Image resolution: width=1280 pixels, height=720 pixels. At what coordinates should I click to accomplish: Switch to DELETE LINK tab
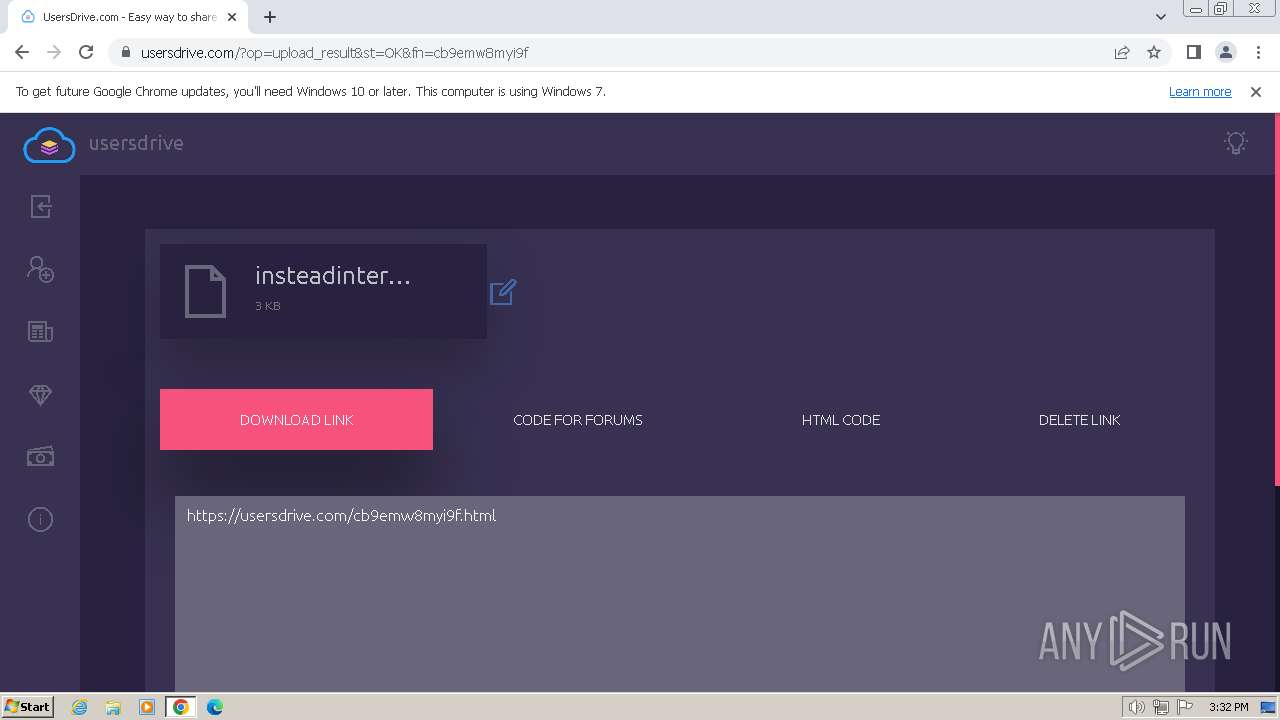[x=1079, y=420]
